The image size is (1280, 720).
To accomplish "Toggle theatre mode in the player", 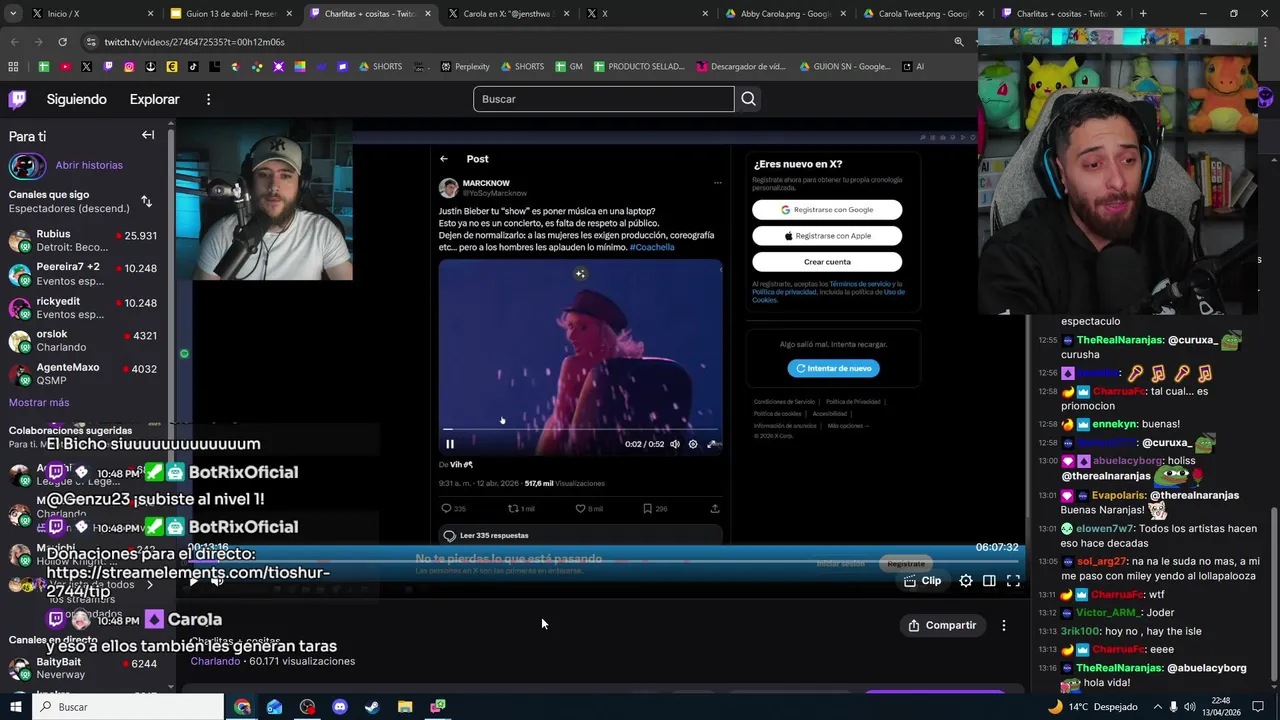I will (989, 580).
